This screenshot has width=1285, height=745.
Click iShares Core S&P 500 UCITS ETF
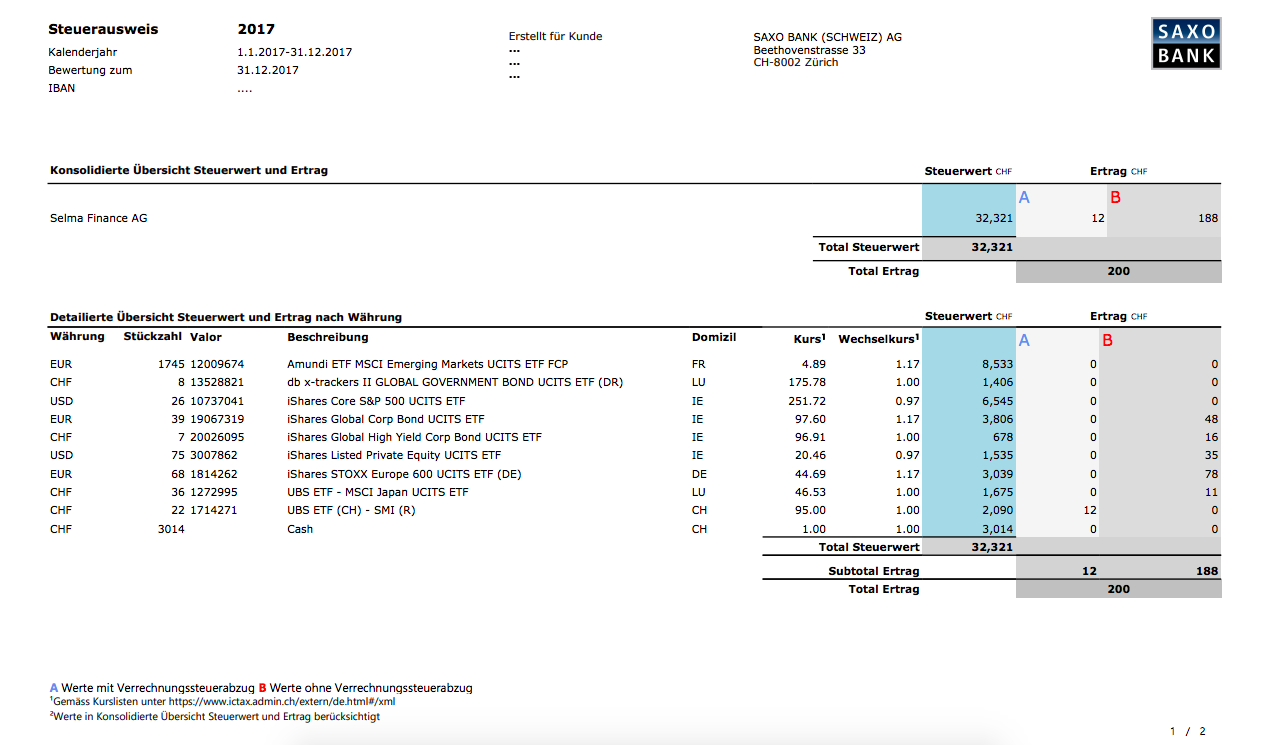coord(376,401)
